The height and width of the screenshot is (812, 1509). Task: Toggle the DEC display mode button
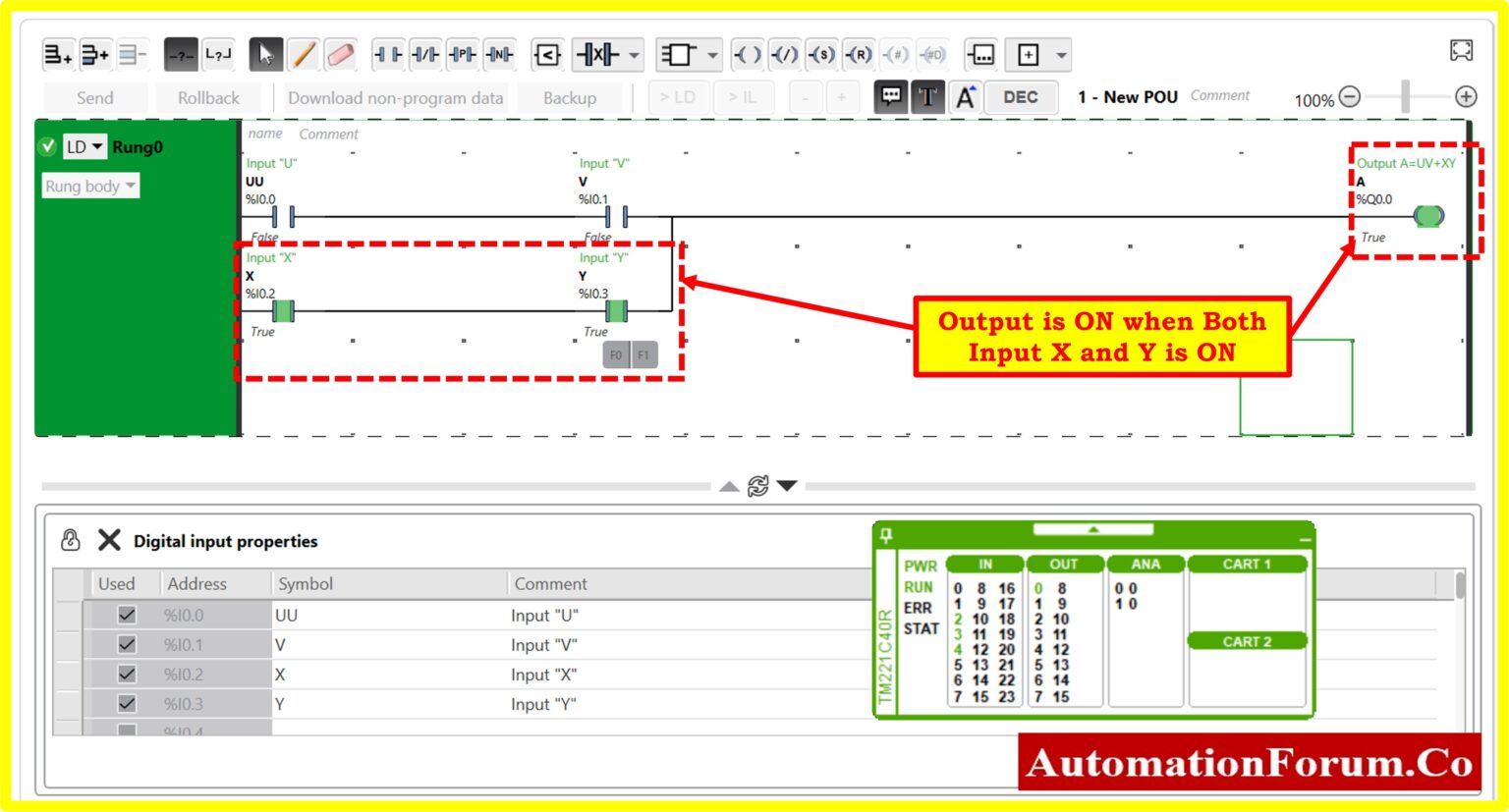1022,96
